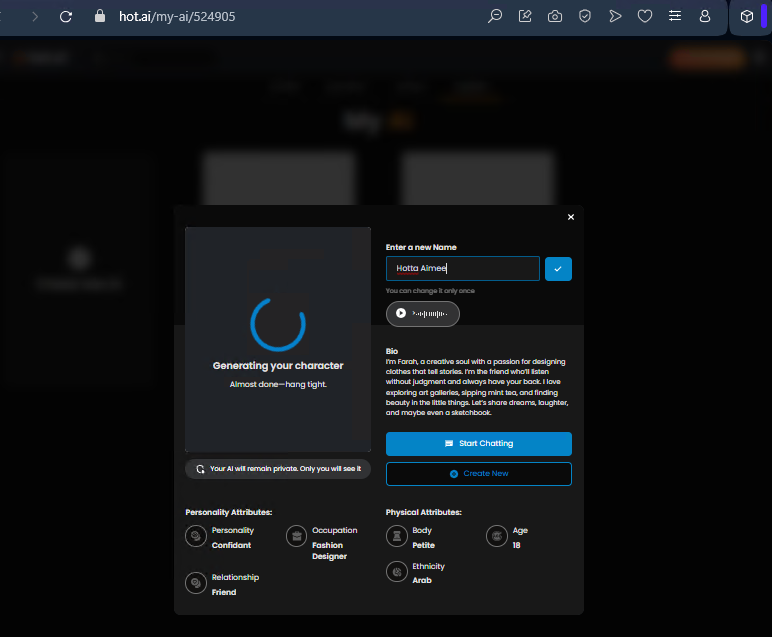
Task: Click the Occupation attribute icon
Action: tap(296, 537)
